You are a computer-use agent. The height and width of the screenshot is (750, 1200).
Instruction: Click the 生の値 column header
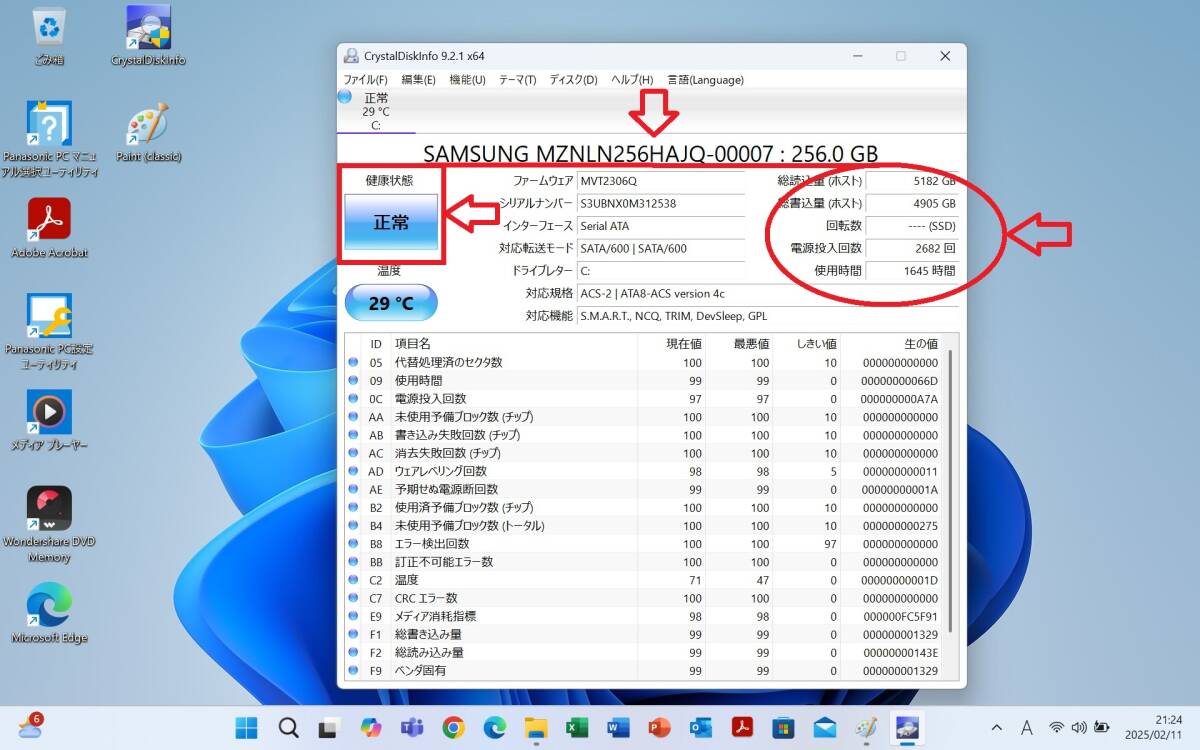[892, 343]
